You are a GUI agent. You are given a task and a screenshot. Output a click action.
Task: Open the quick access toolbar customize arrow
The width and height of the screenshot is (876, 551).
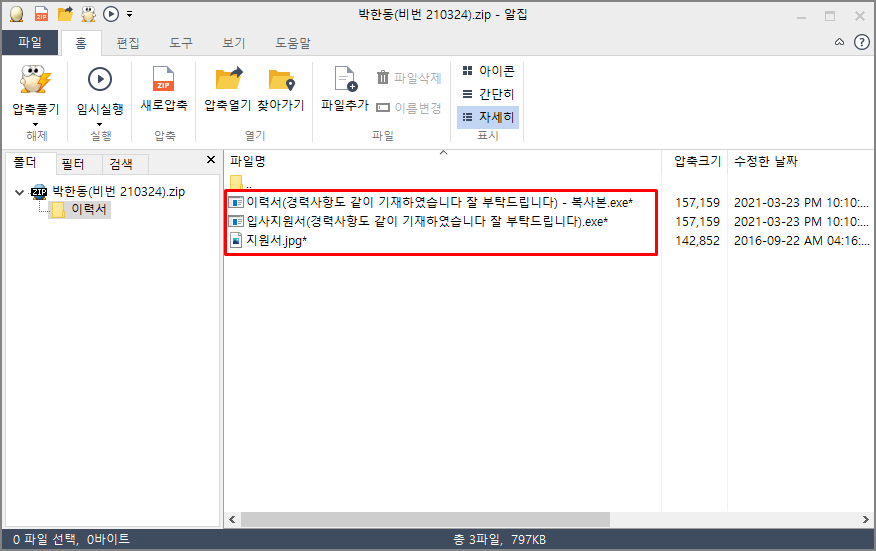(130, 14)
